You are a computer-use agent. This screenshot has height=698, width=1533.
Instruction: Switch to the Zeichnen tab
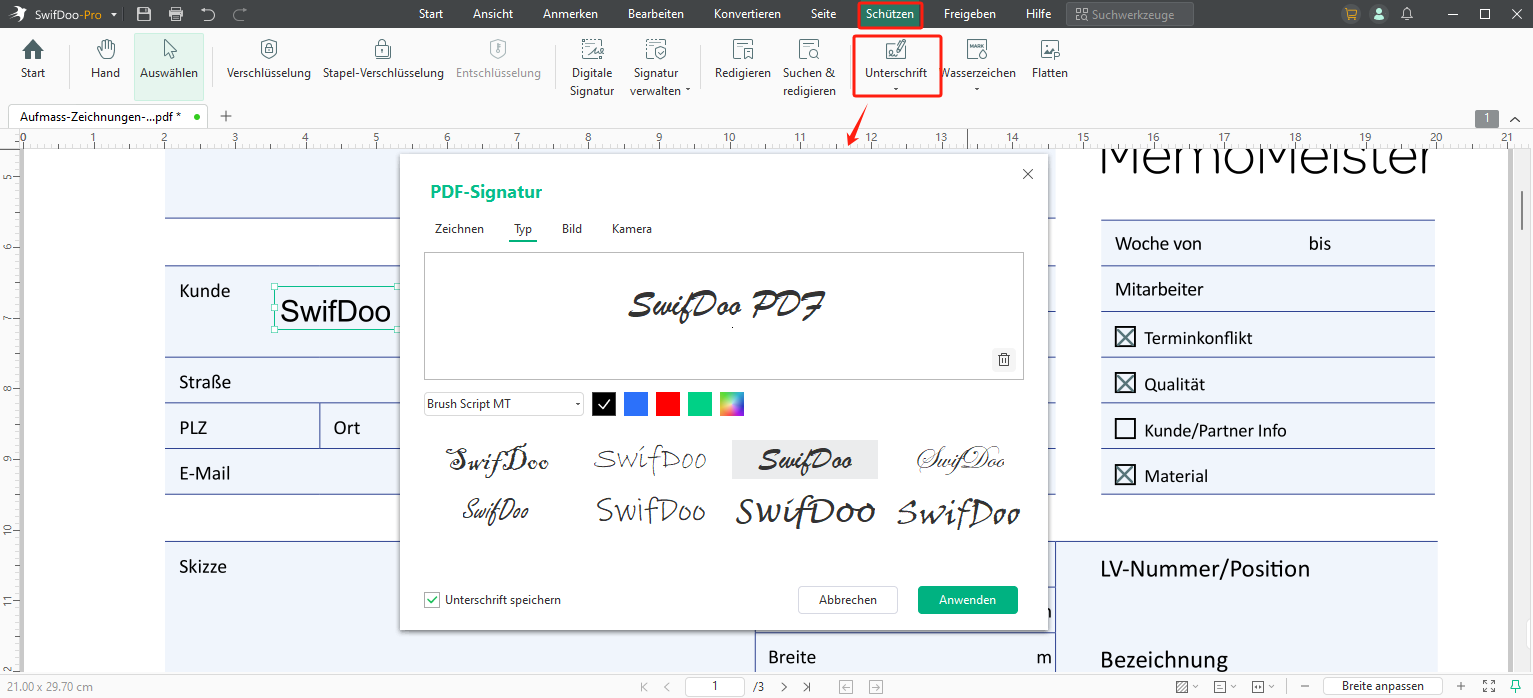tap(459, 228)
